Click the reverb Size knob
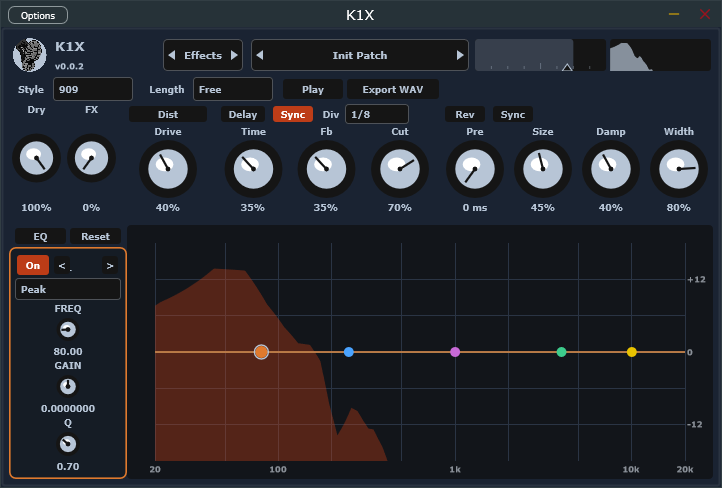 coord(543,169)
